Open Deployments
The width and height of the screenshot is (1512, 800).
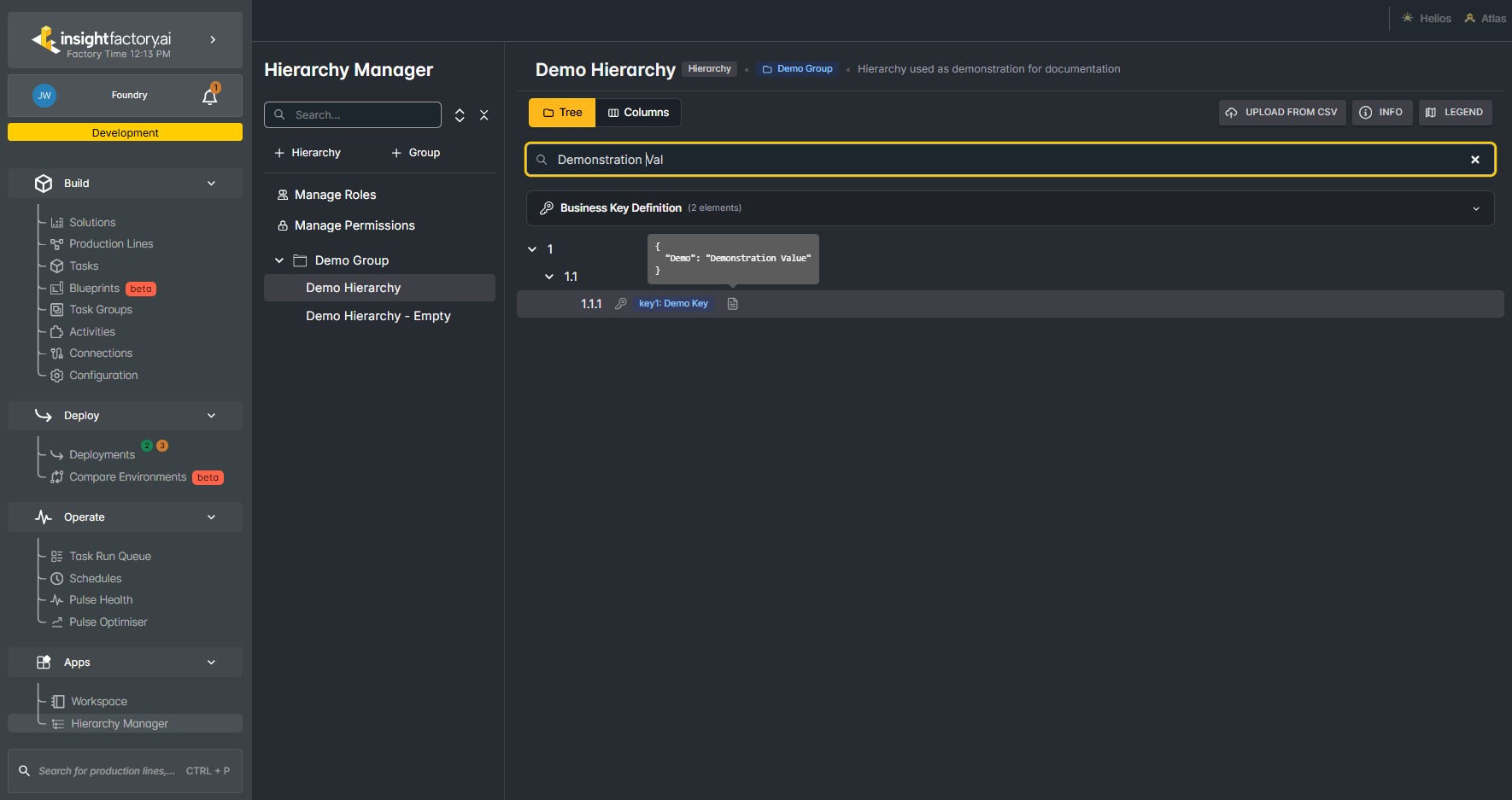[102, 455]
